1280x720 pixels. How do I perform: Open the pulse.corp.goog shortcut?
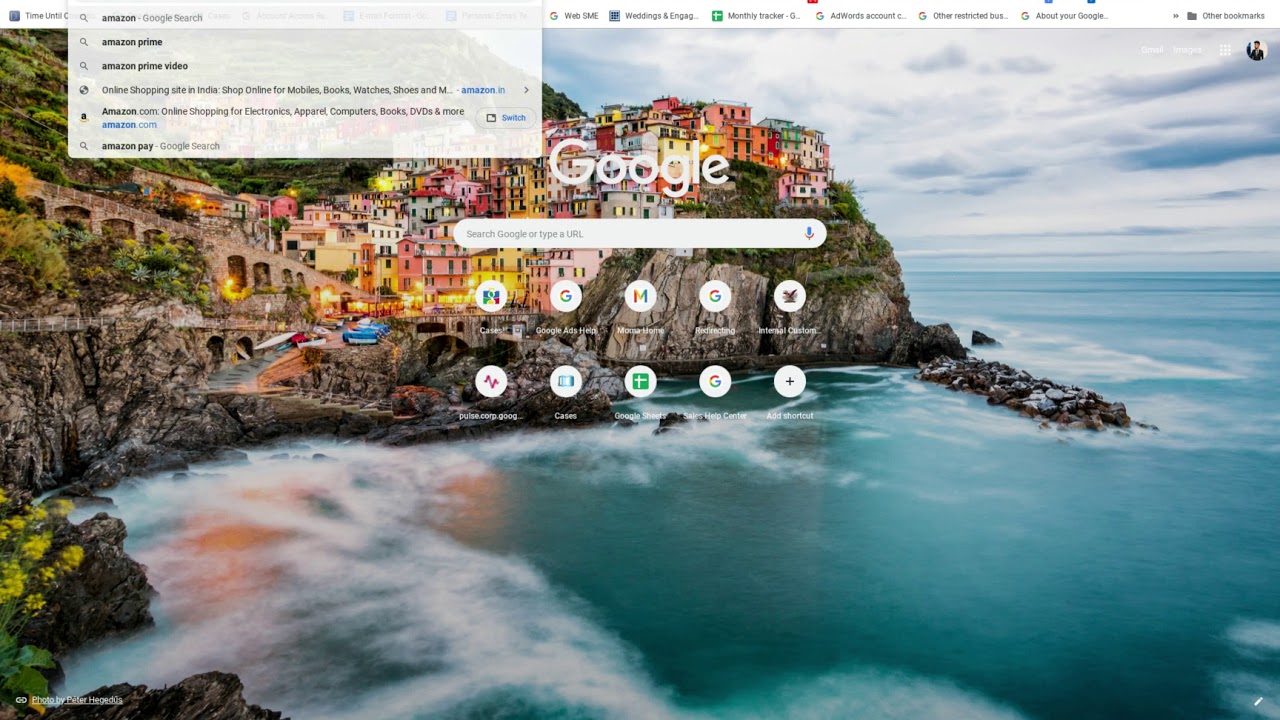491,393
